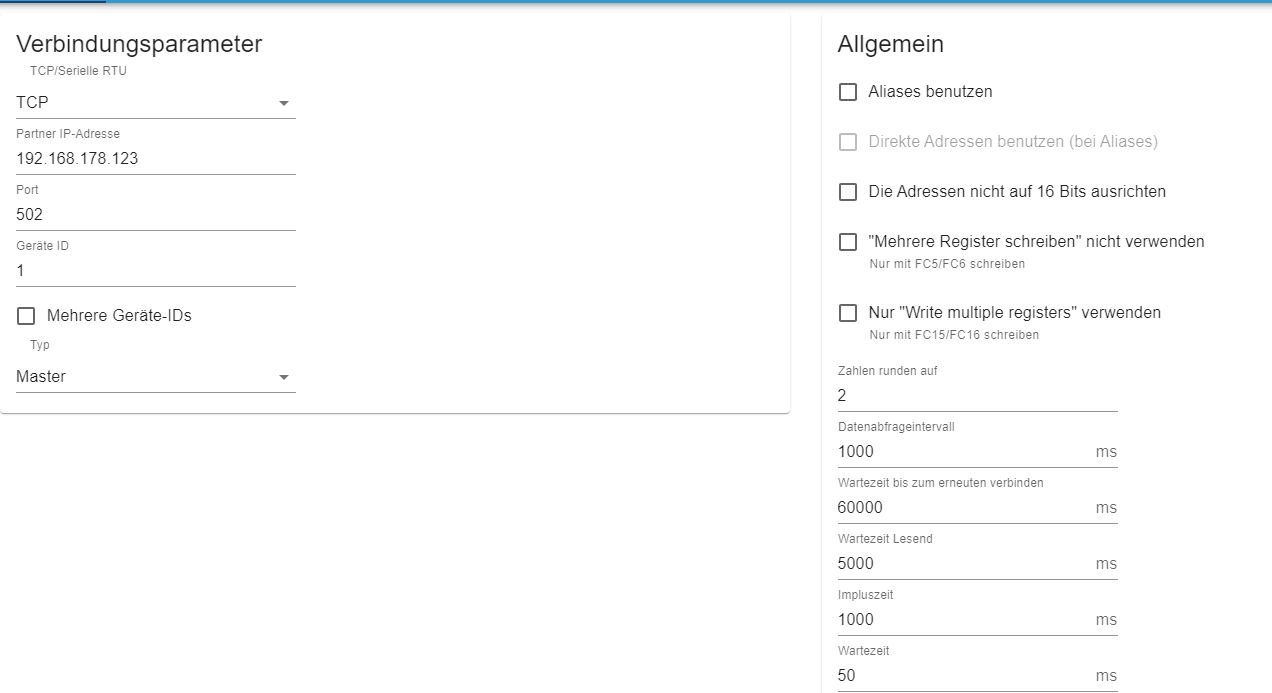Screen dimensions: 1272x693
Task: Tick the Mehrere Geräte-IDs checkbox
Action: pyautogui.click(x=26, y=316)
